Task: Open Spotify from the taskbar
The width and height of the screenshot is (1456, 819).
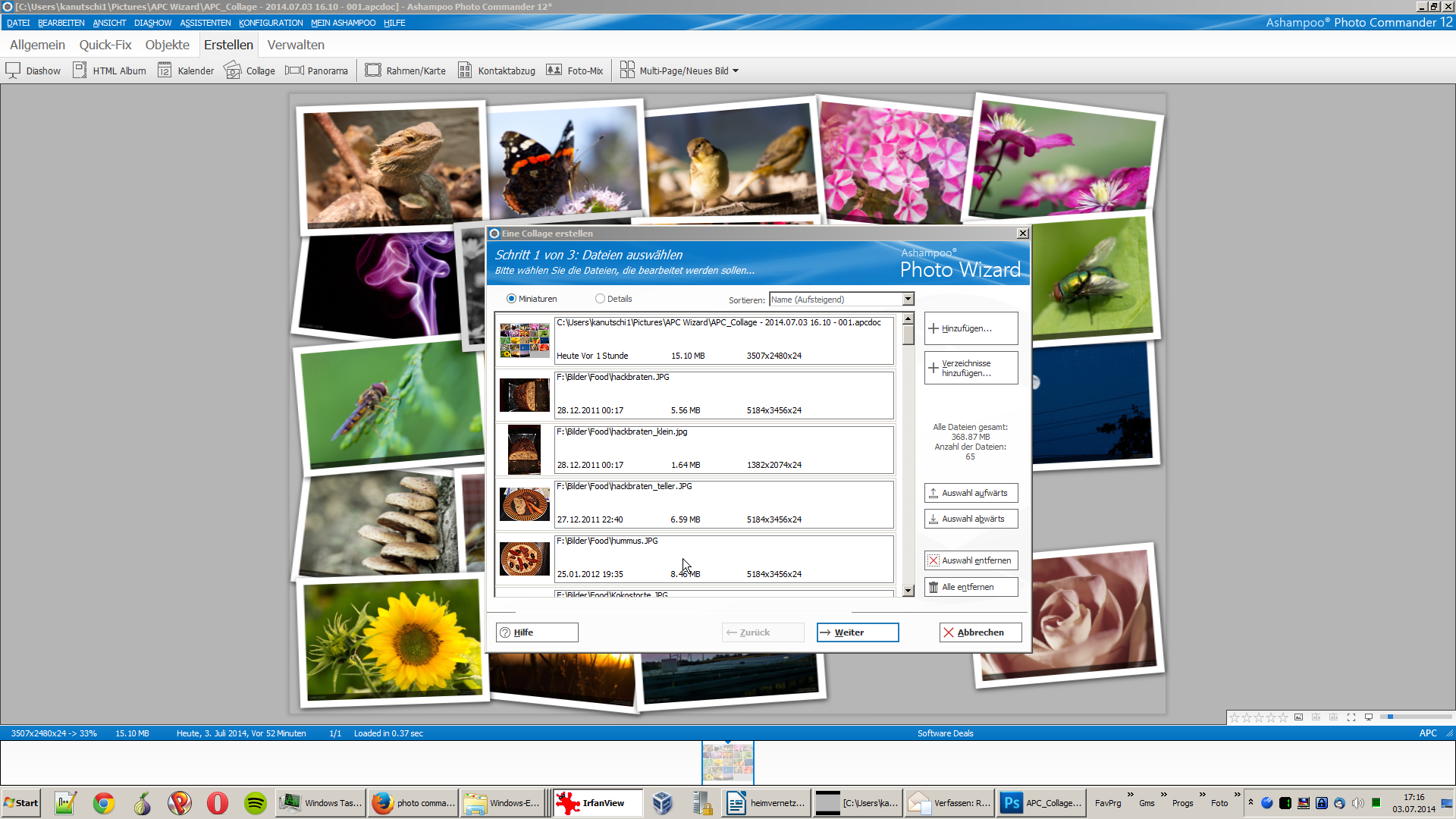Action: point(256,803)
